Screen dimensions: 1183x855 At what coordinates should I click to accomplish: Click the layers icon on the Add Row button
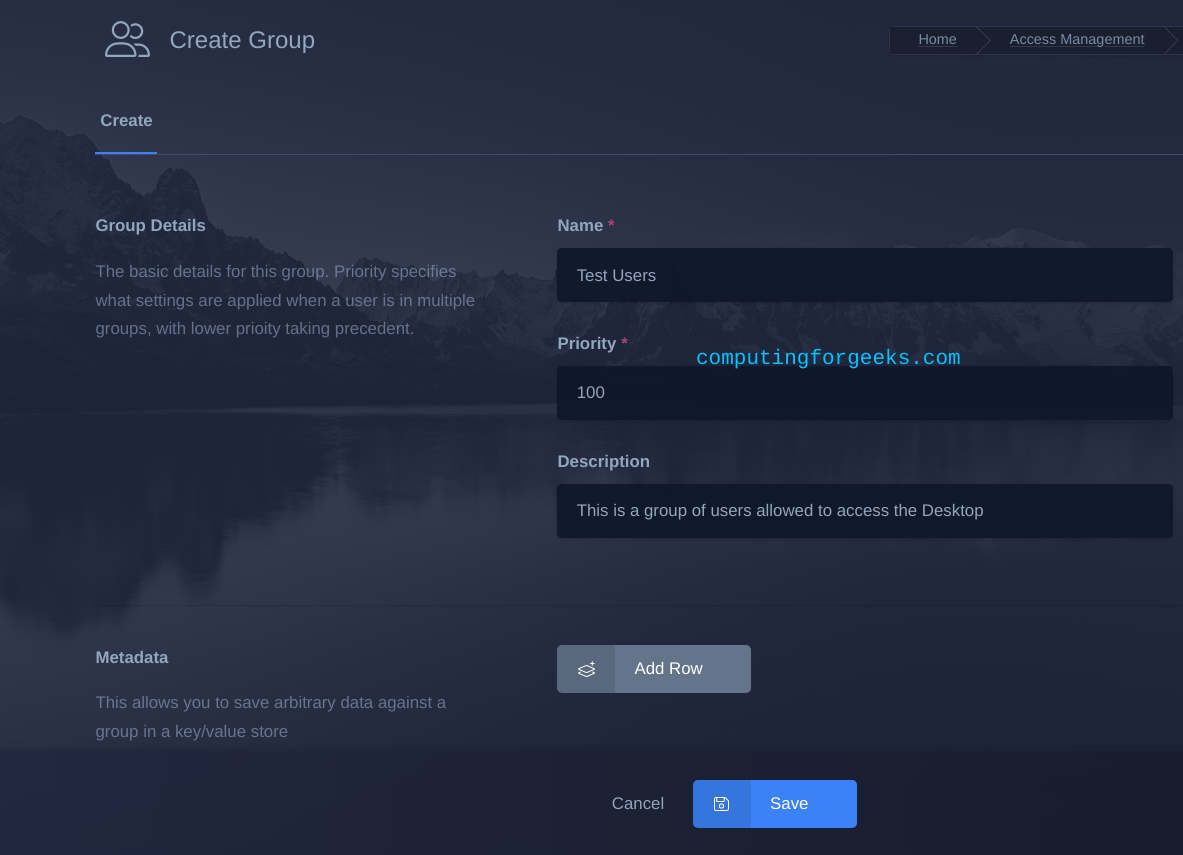[x=585, y=668]
